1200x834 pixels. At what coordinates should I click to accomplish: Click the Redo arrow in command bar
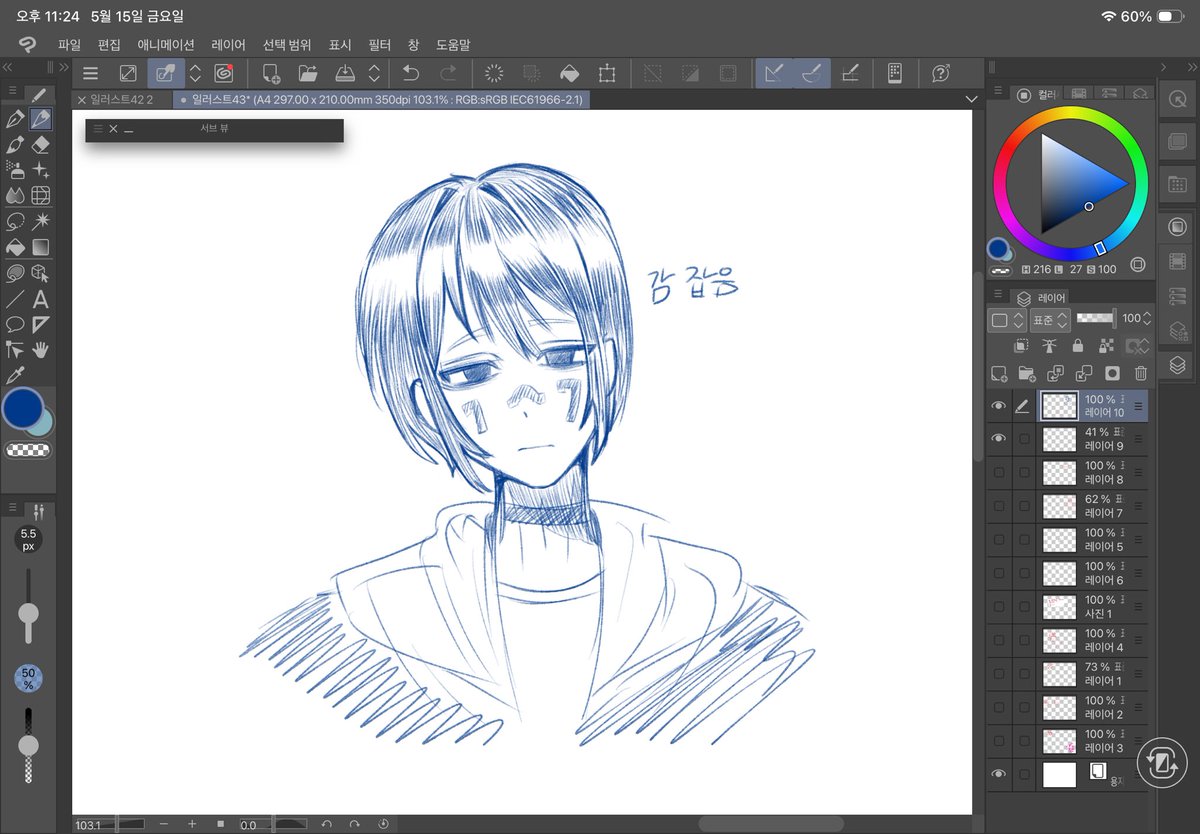pos(448,73)
